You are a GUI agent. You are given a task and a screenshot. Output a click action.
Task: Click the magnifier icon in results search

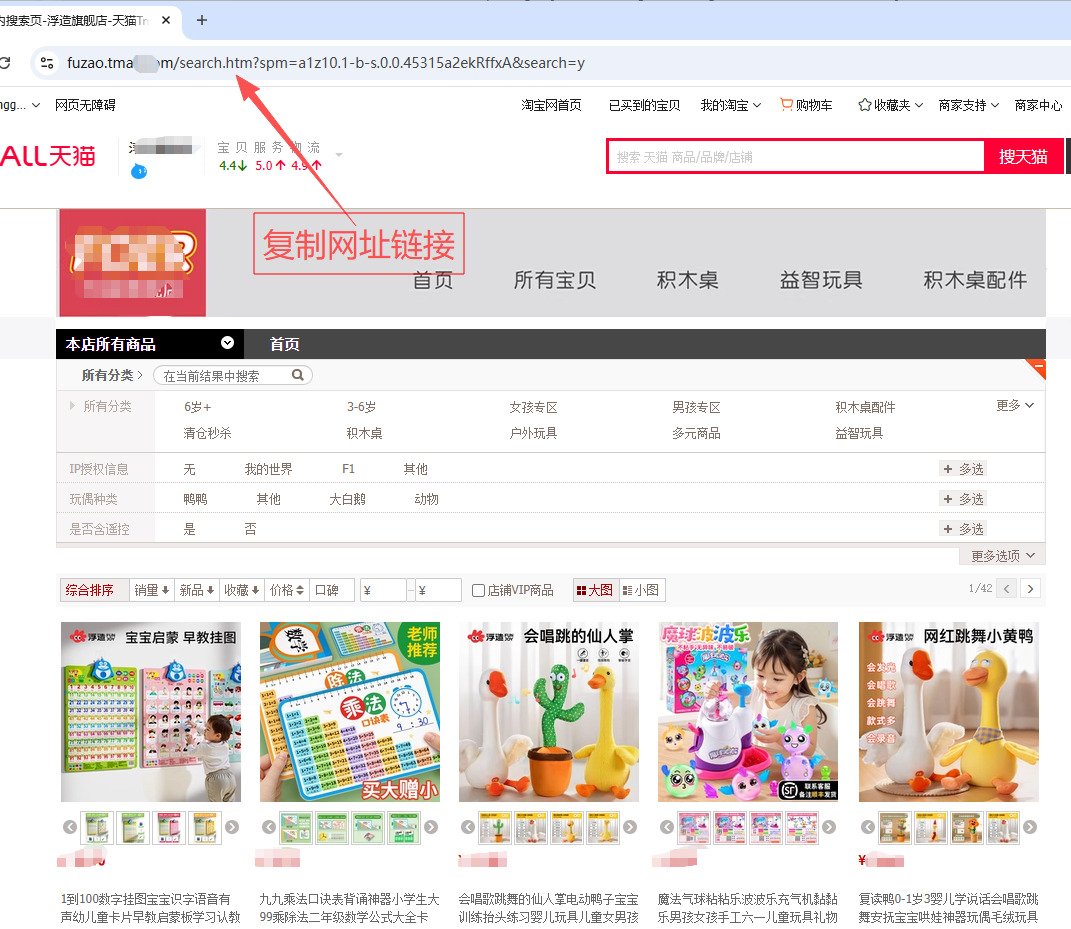(x=298, y=375)
